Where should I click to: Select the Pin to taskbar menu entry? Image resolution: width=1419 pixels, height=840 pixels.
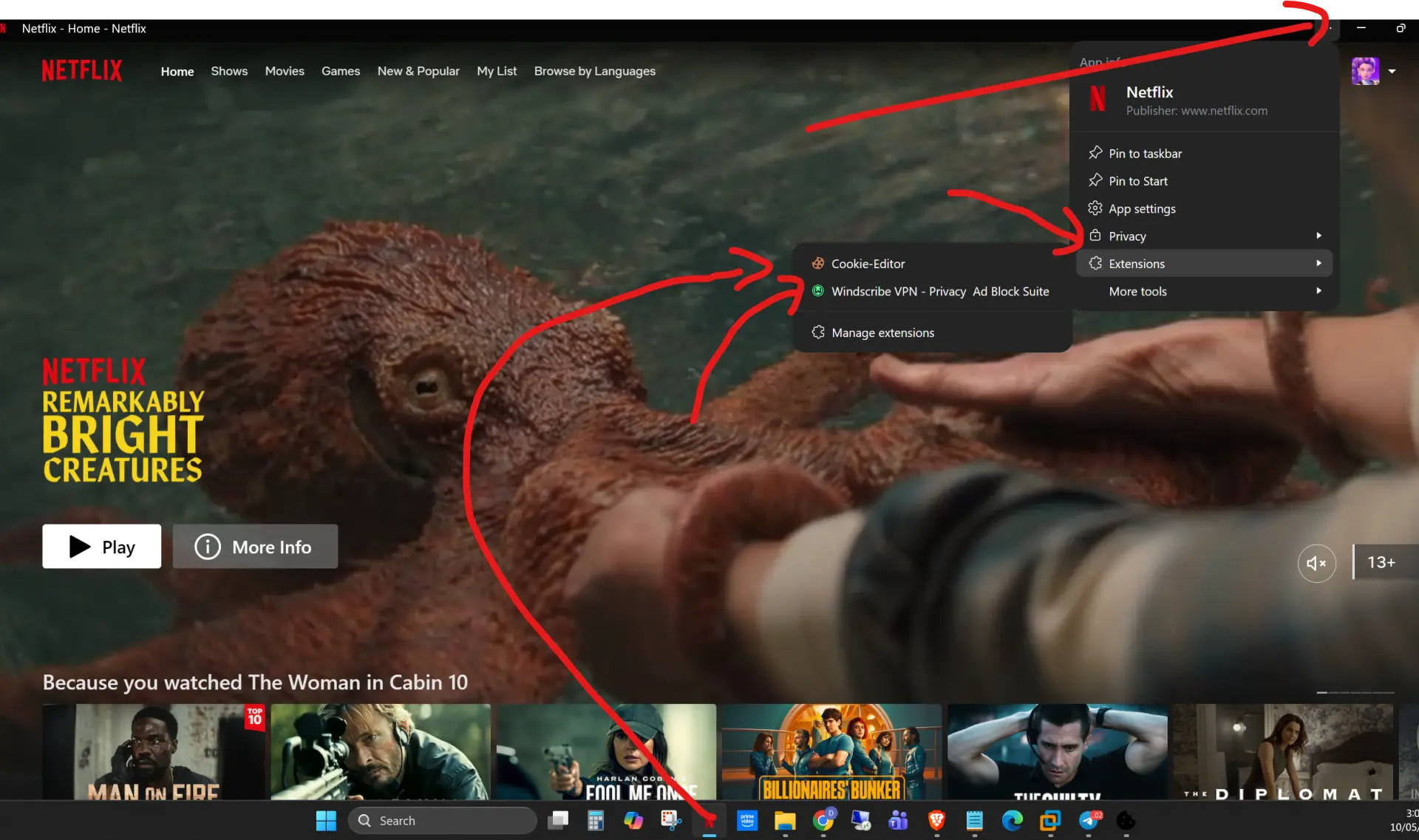click(1205, 154)
